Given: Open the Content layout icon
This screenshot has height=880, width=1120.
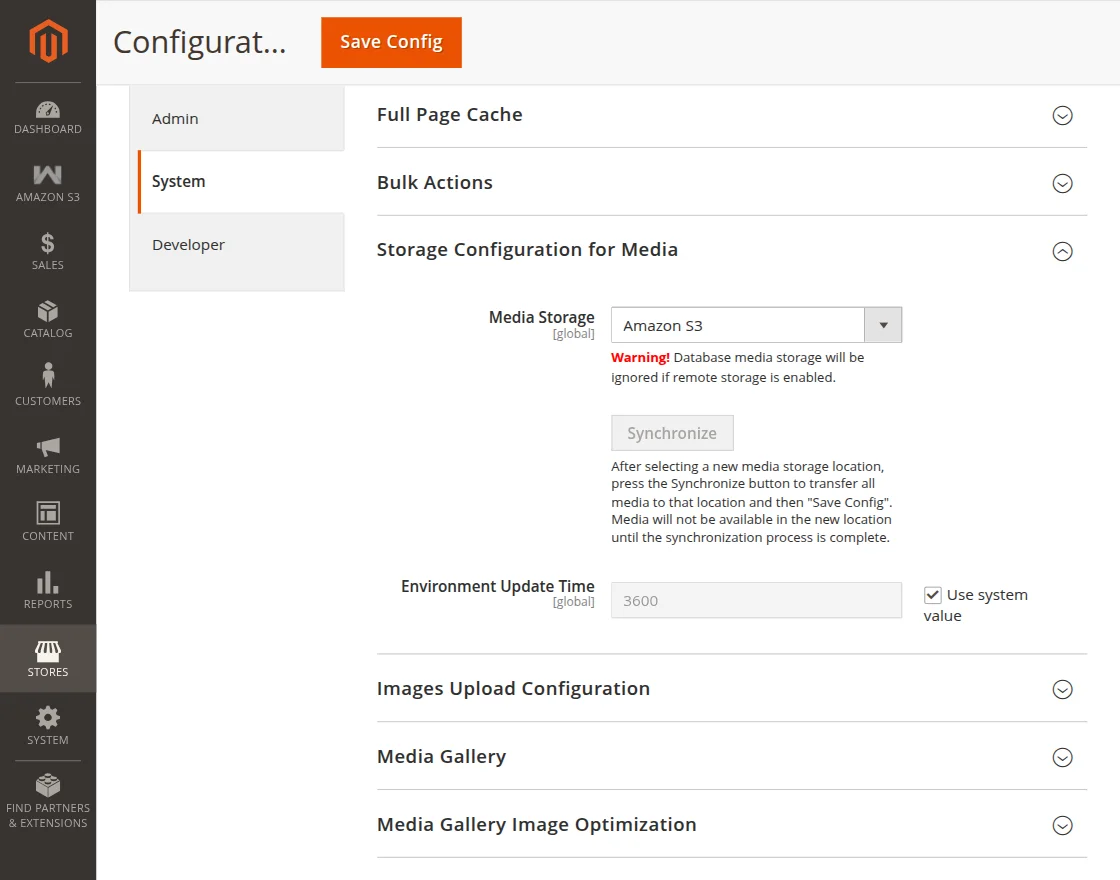Looking at the screenshot, I should 48,513.
